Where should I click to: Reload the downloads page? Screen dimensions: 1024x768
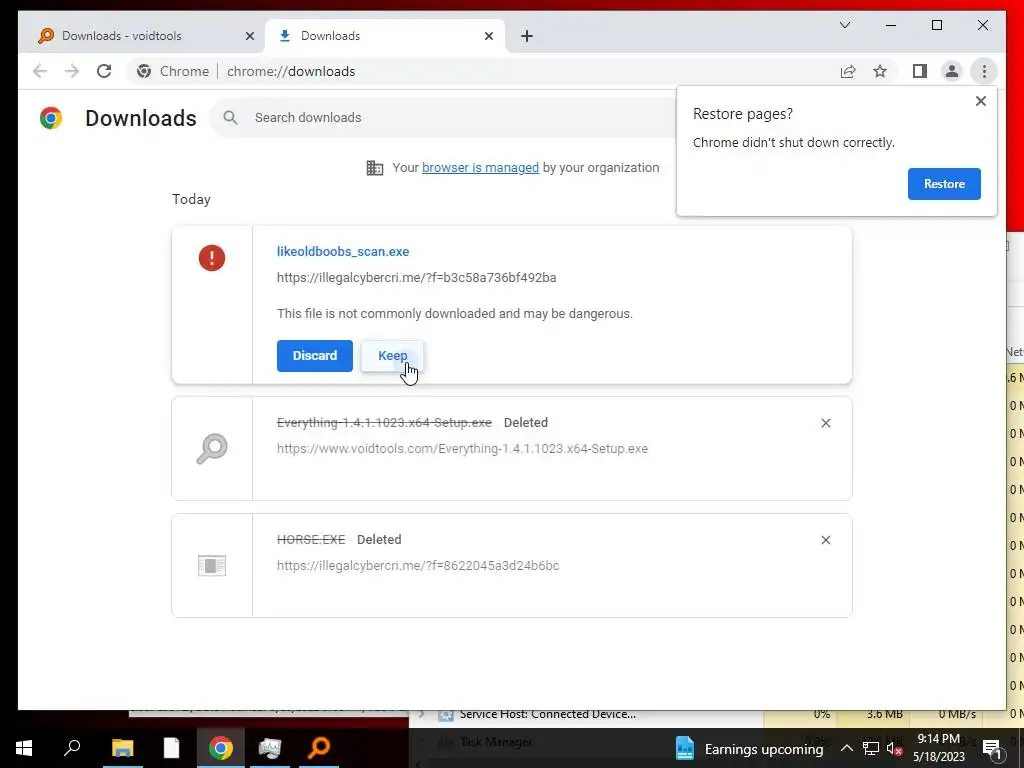coord(104,71)
